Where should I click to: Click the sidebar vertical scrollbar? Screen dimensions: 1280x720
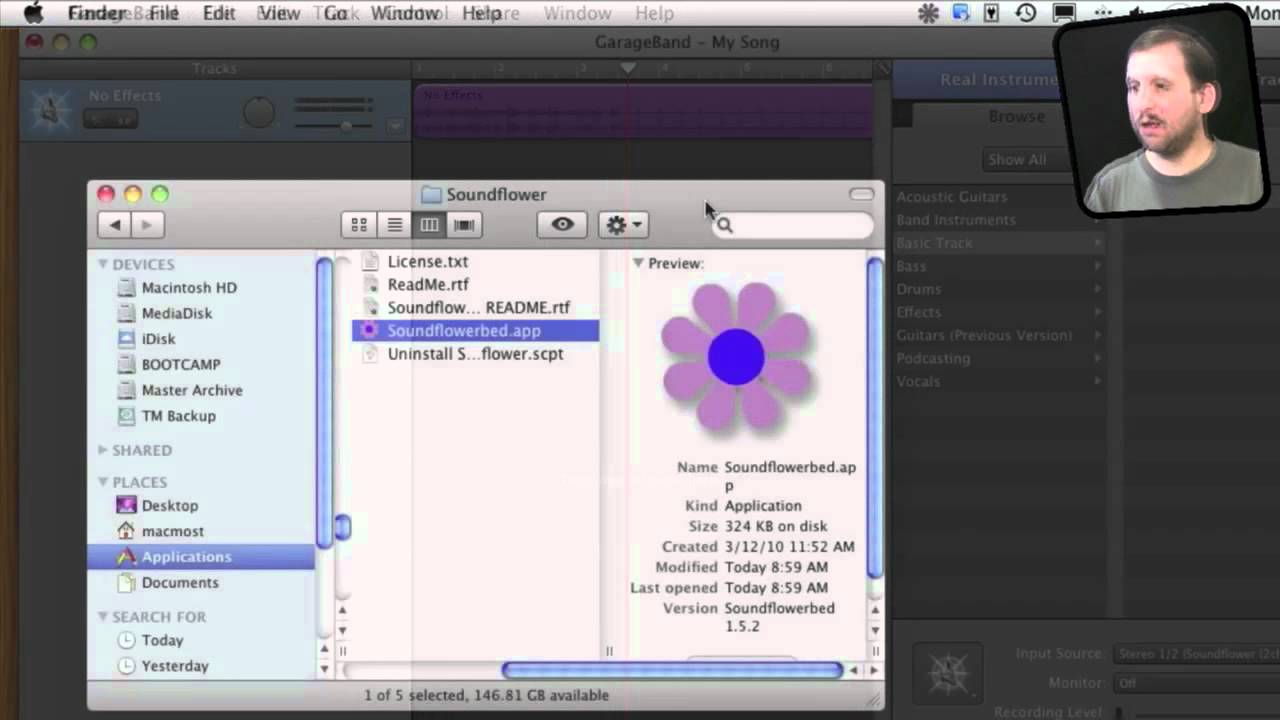point(324,403)
